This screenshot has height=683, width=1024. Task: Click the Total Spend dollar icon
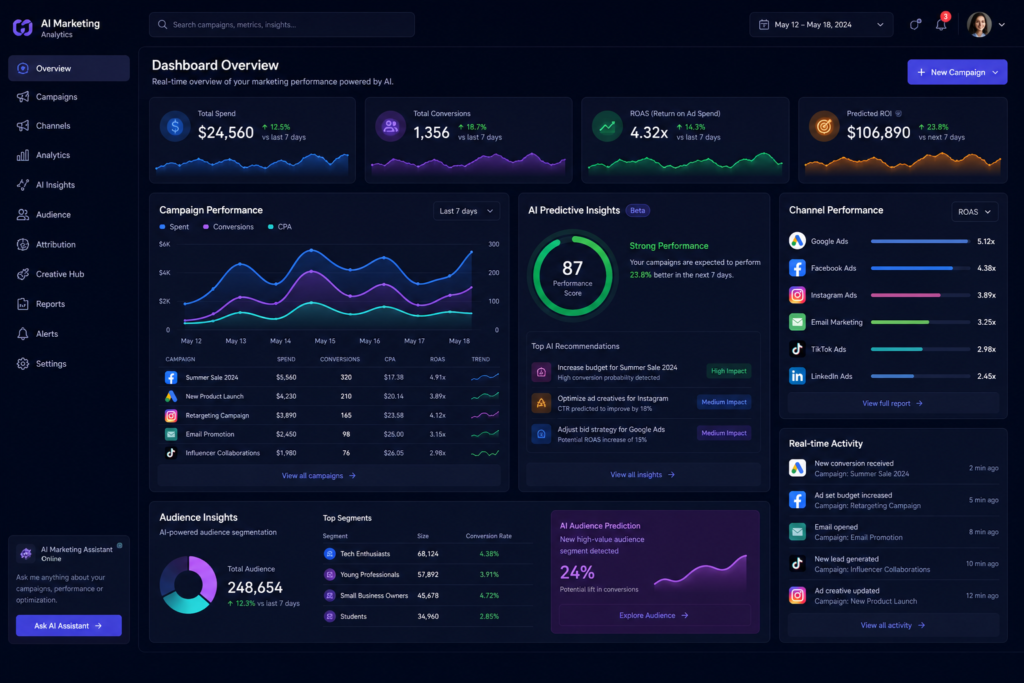tap(174, 127)
